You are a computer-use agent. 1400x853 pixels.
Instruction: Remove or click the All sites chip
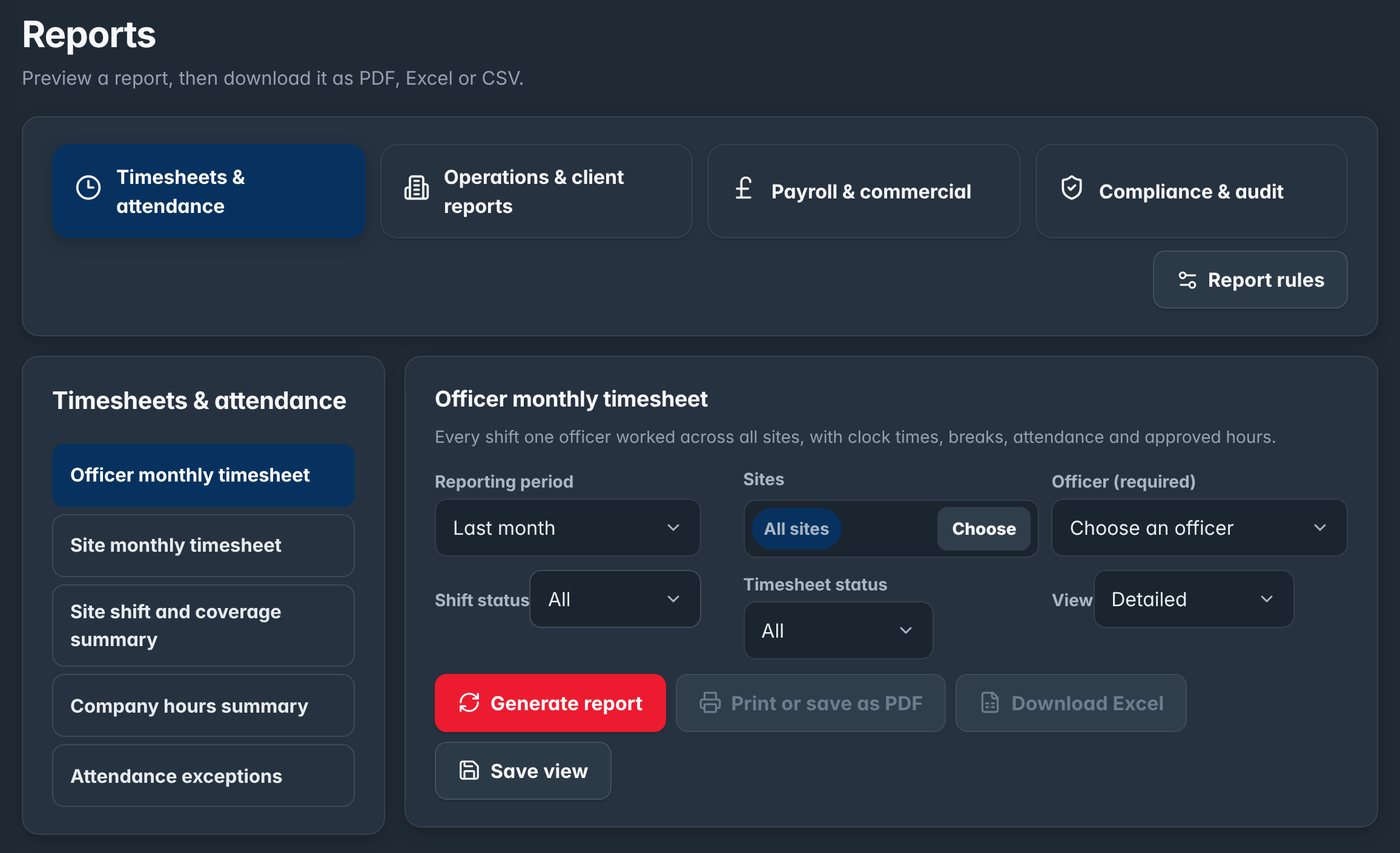796,529
